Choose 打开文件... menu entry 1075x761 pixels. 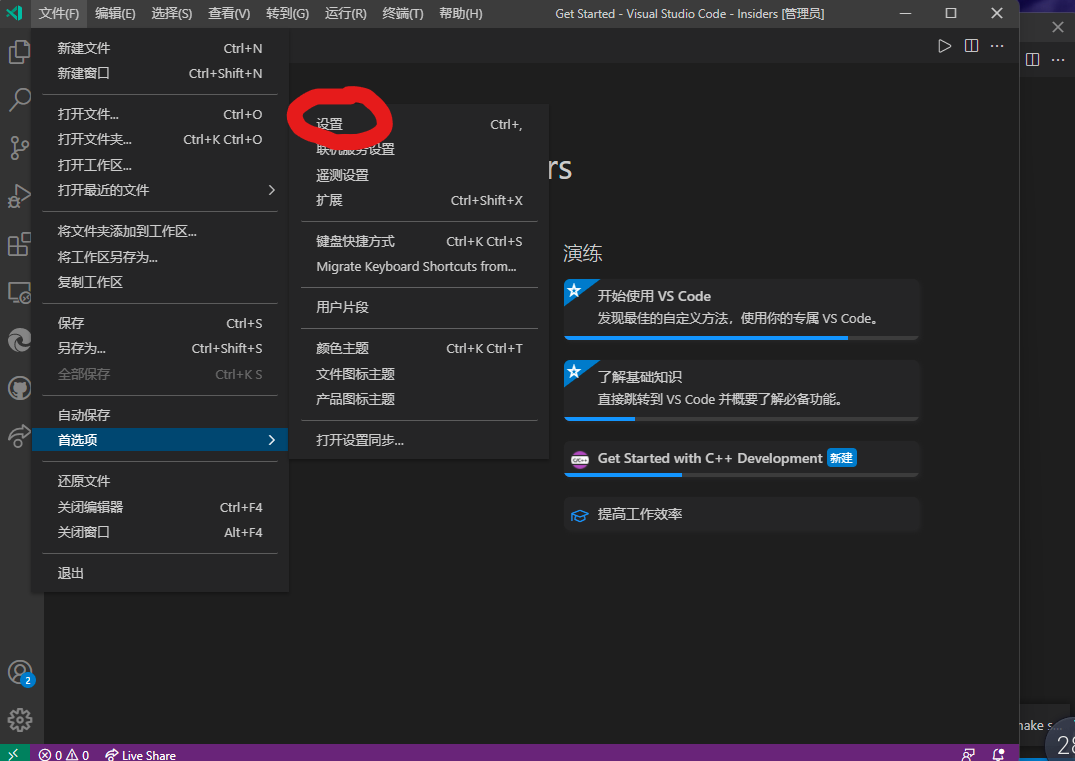pos(160,114)
